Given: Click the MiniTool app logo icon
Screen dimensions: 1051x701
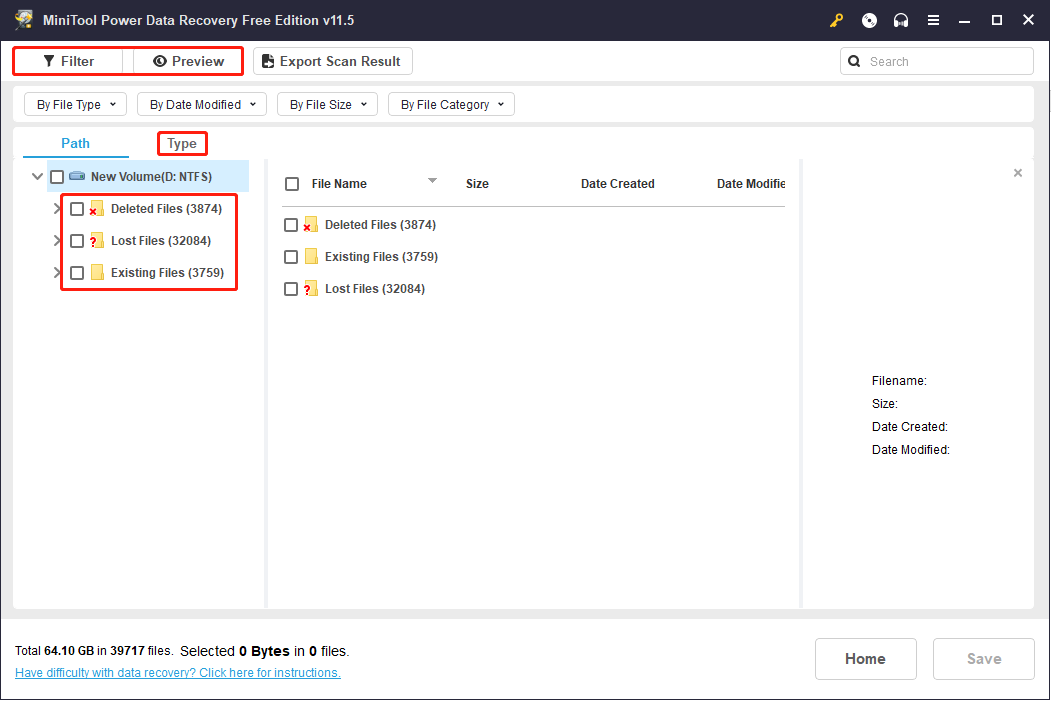Looking at the screenshot, I should pyautogui.click(x=24, y=19).
